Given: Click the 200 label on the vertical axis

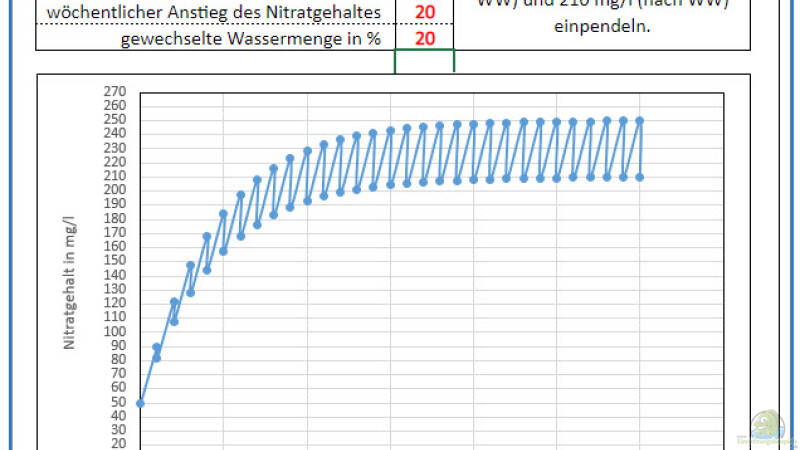Looking at the screenshot, I should (113, 190).
